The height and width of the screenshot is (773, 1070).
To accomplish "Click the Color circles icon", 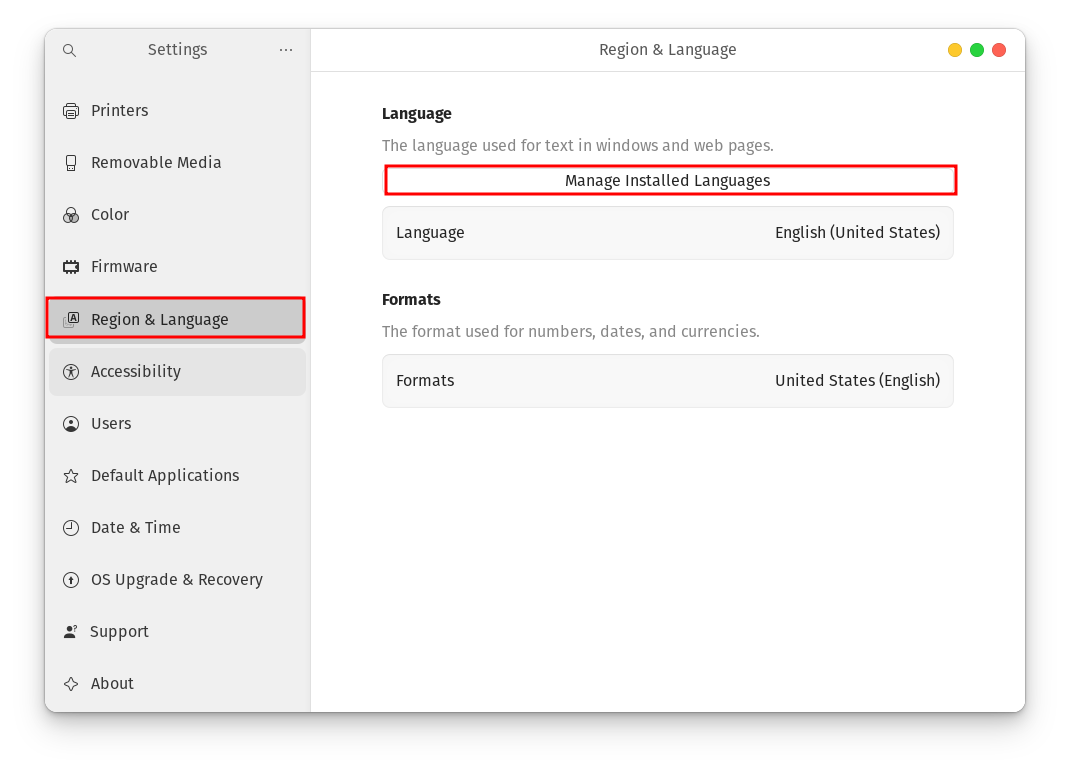I will click(x=71, y=215).
